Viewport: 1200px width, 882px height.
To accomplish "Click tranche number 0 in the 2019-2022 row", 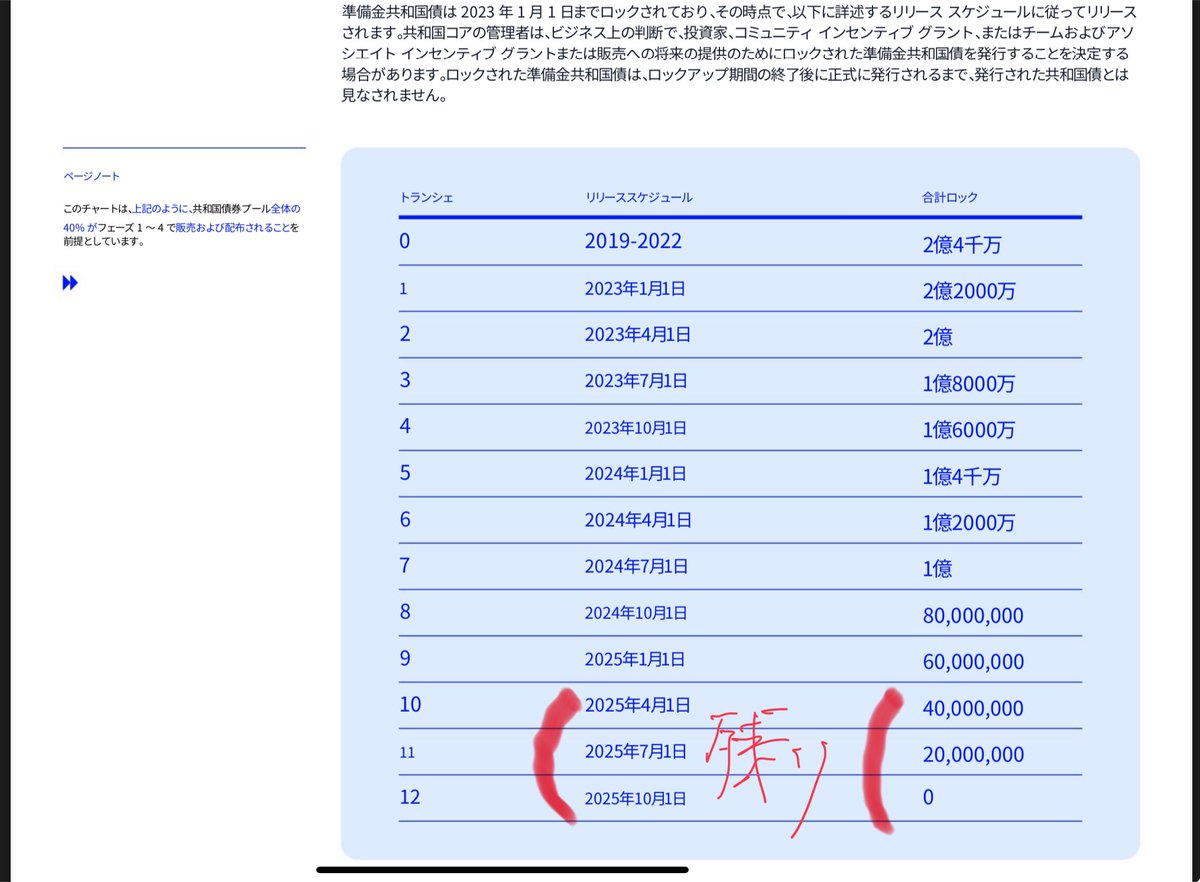I will 405,241.
